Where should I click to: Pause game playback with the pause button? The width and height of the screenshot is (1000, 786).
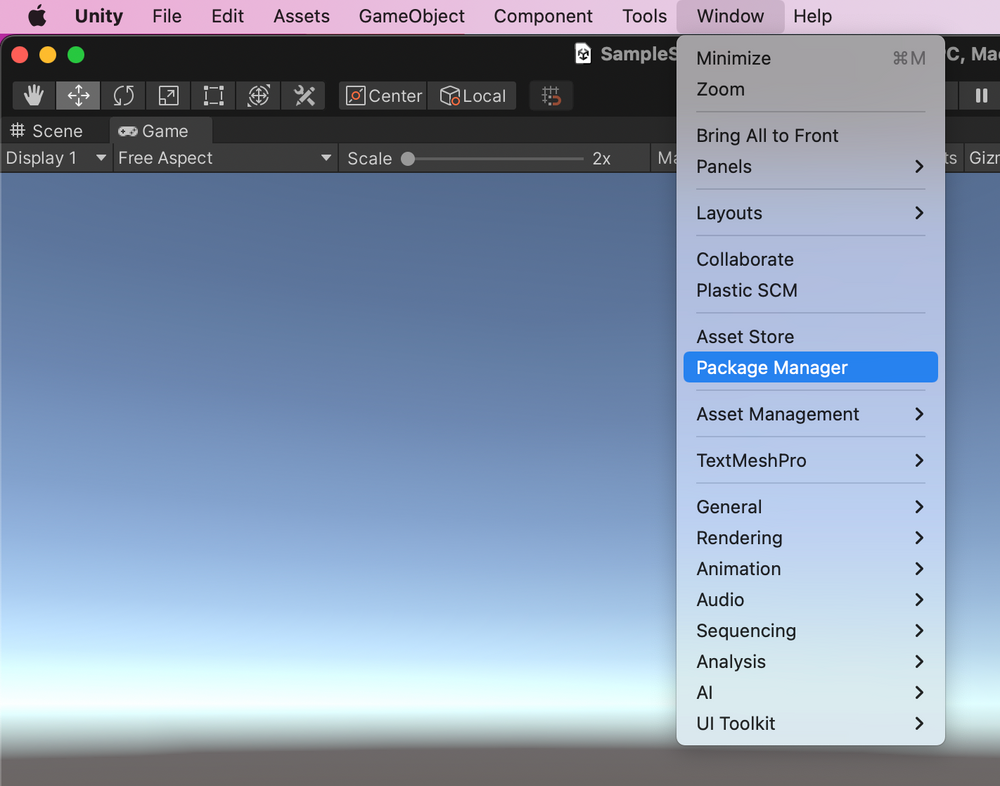tap(983, 96)
